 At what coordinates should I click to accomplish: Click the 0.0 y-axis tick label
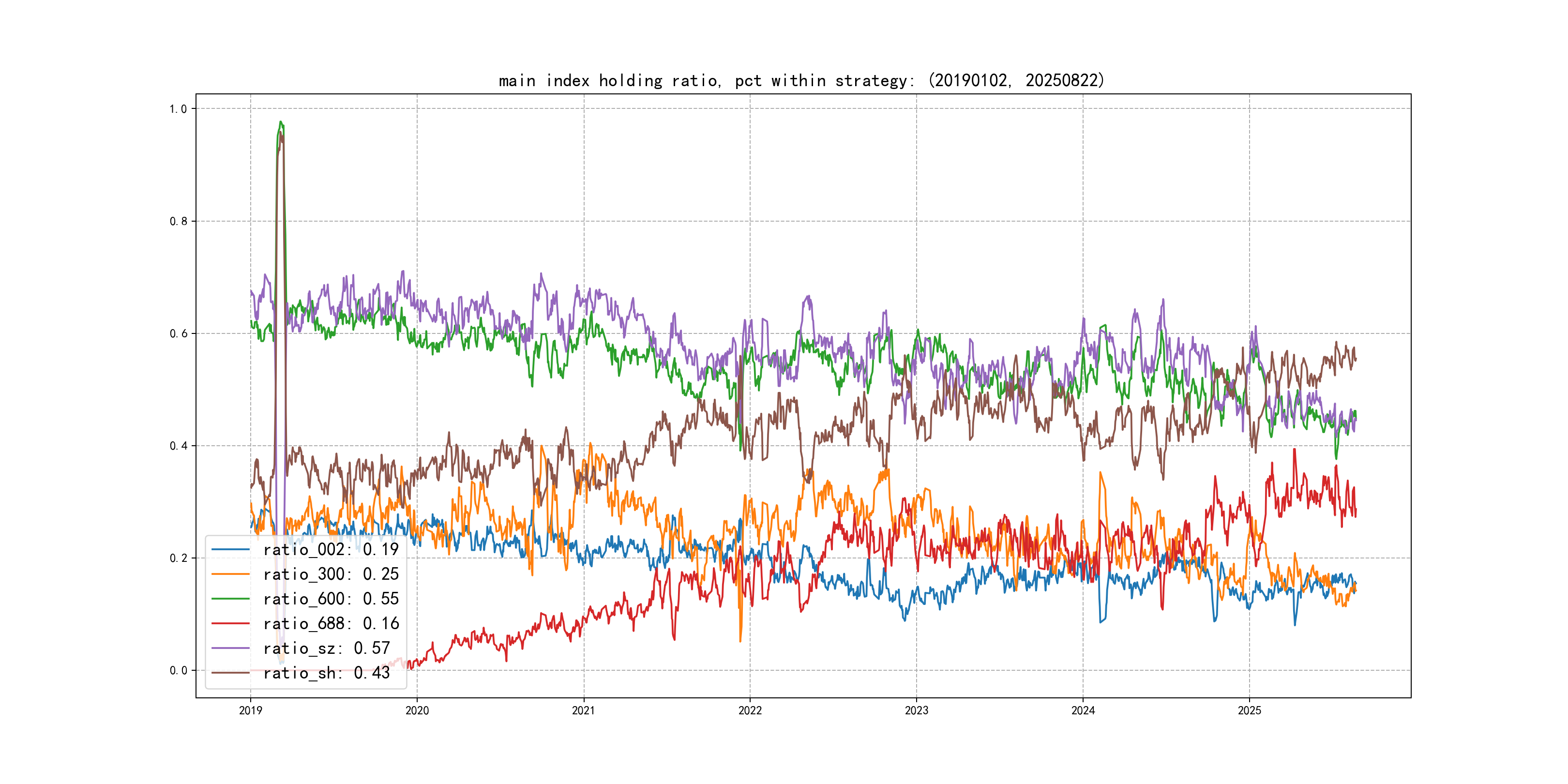178,670
